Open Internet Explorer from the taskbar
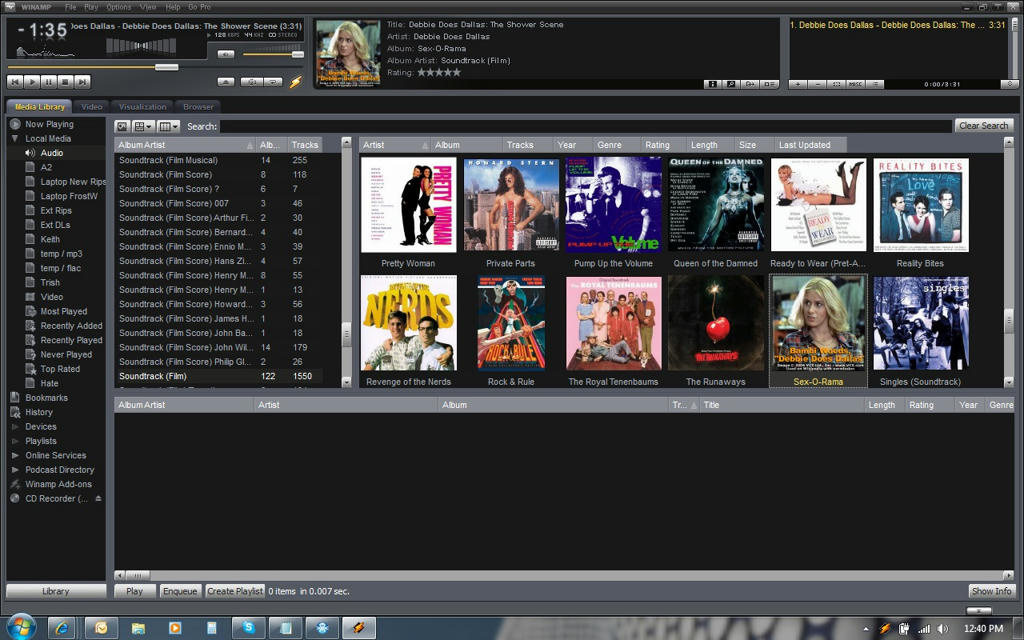1024x640 pixels. click(63, 628)
